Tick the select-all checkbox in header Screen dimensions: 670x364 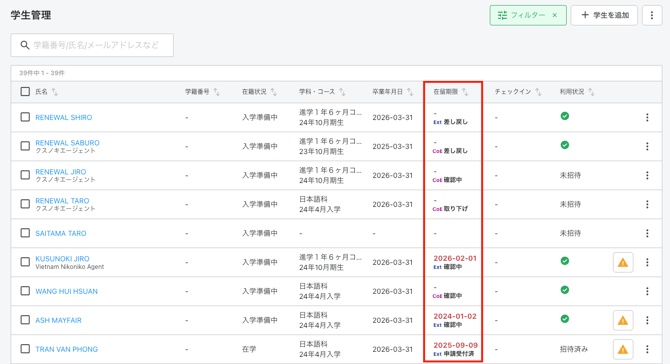tap(25, 91)
